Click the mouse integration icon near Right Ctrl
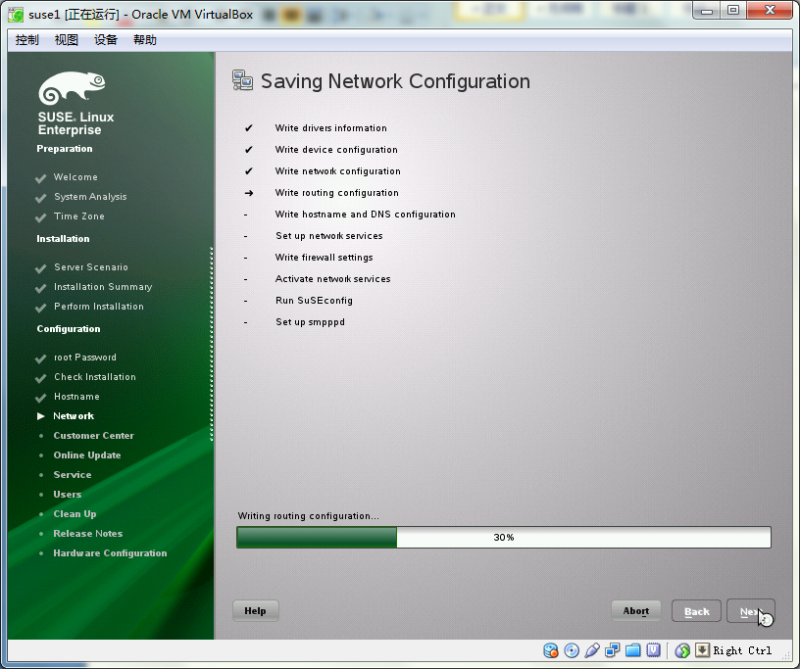 [682, 650]
